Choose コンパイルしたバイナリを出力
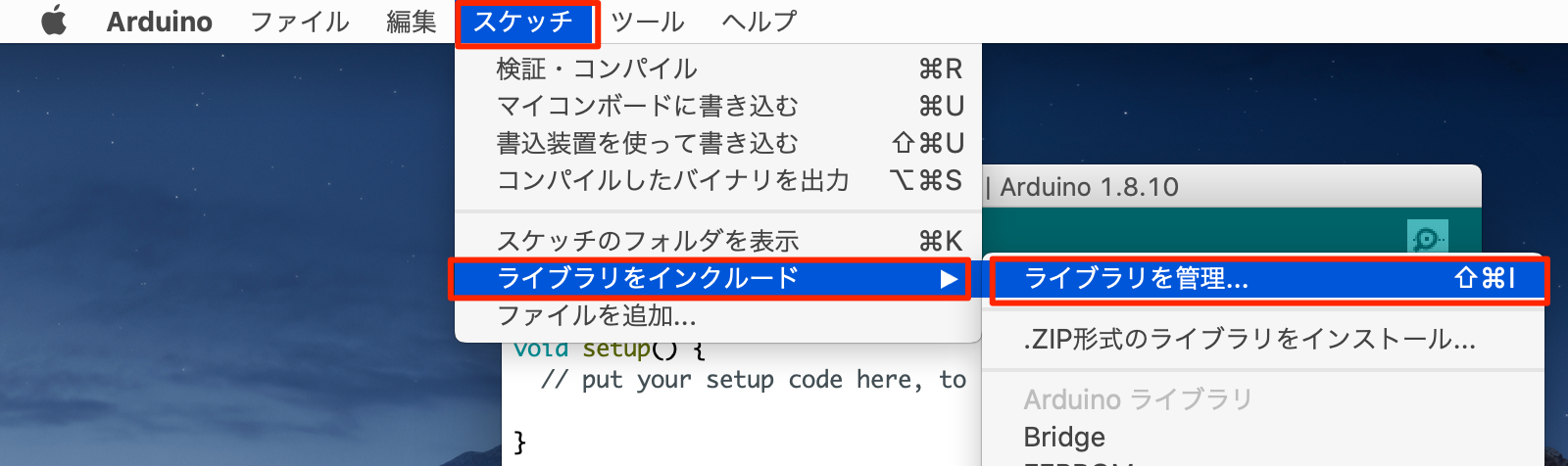The width and height of the screenshot is (1568, 466). click(x=718, y=180)
